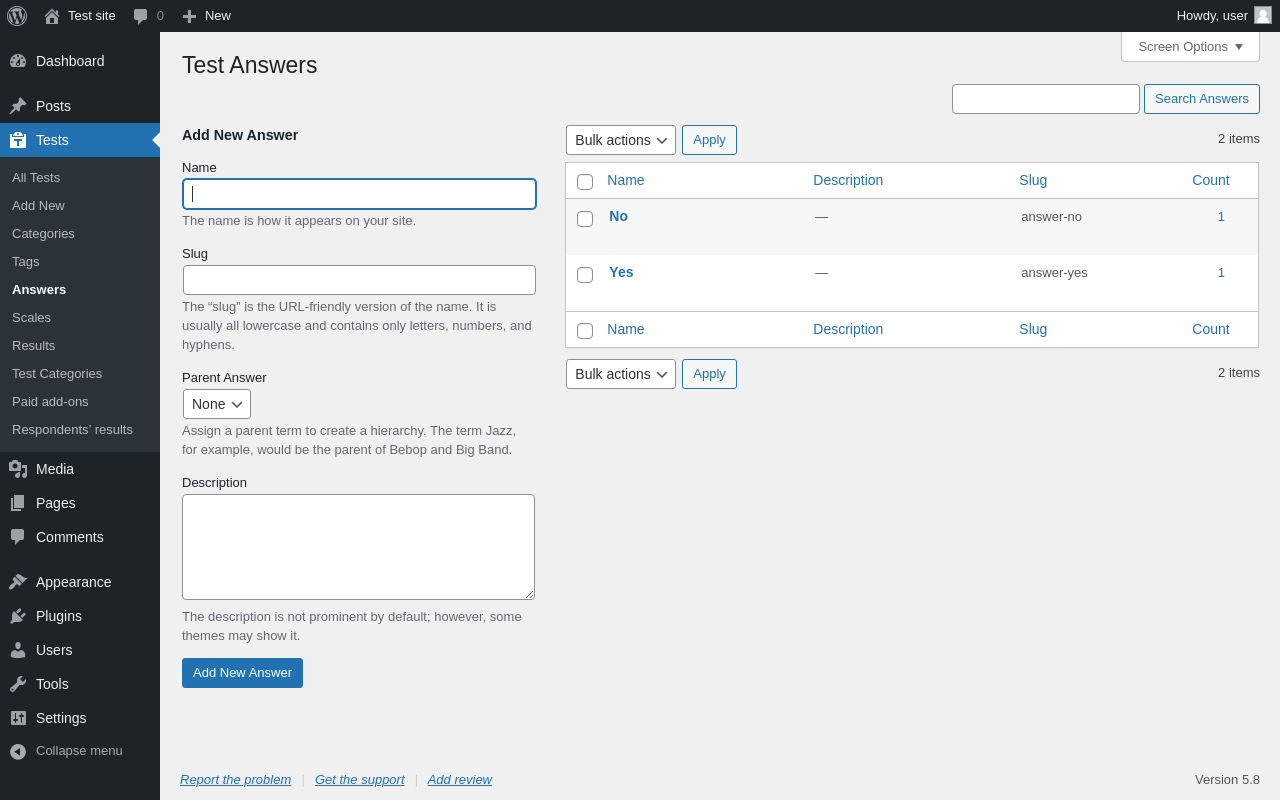Viewport: 1280px width, 800px height.
Task: Check the box for the Yes answer
Action: (x=585, y=275)
